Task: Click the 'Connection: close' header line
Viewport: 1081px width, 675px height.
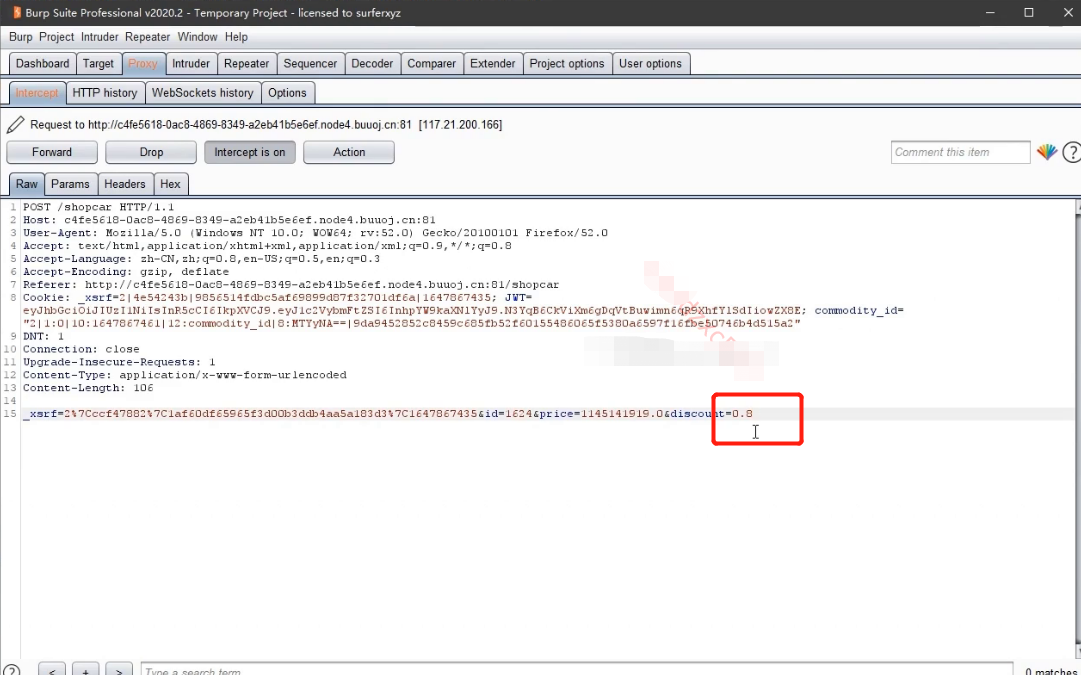Action: coord(81,350)
